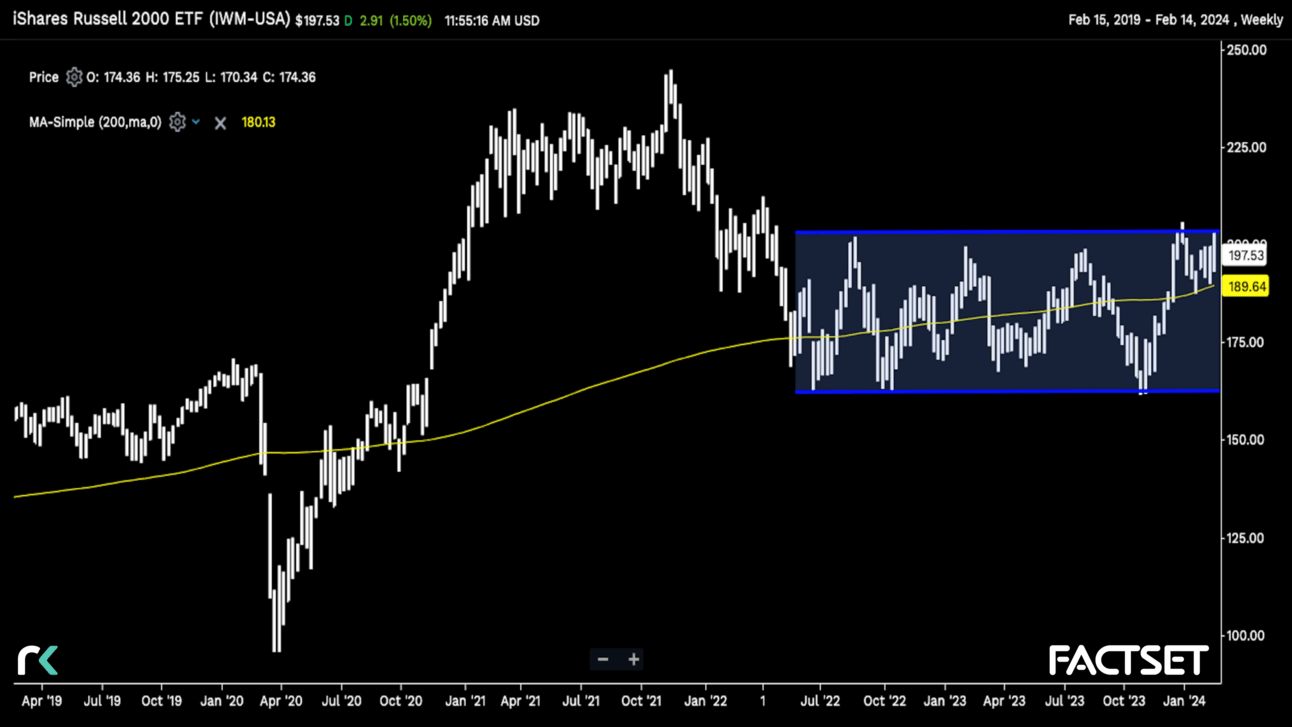
Task: Click the Weekly interval label
Action: (1261, 20)
